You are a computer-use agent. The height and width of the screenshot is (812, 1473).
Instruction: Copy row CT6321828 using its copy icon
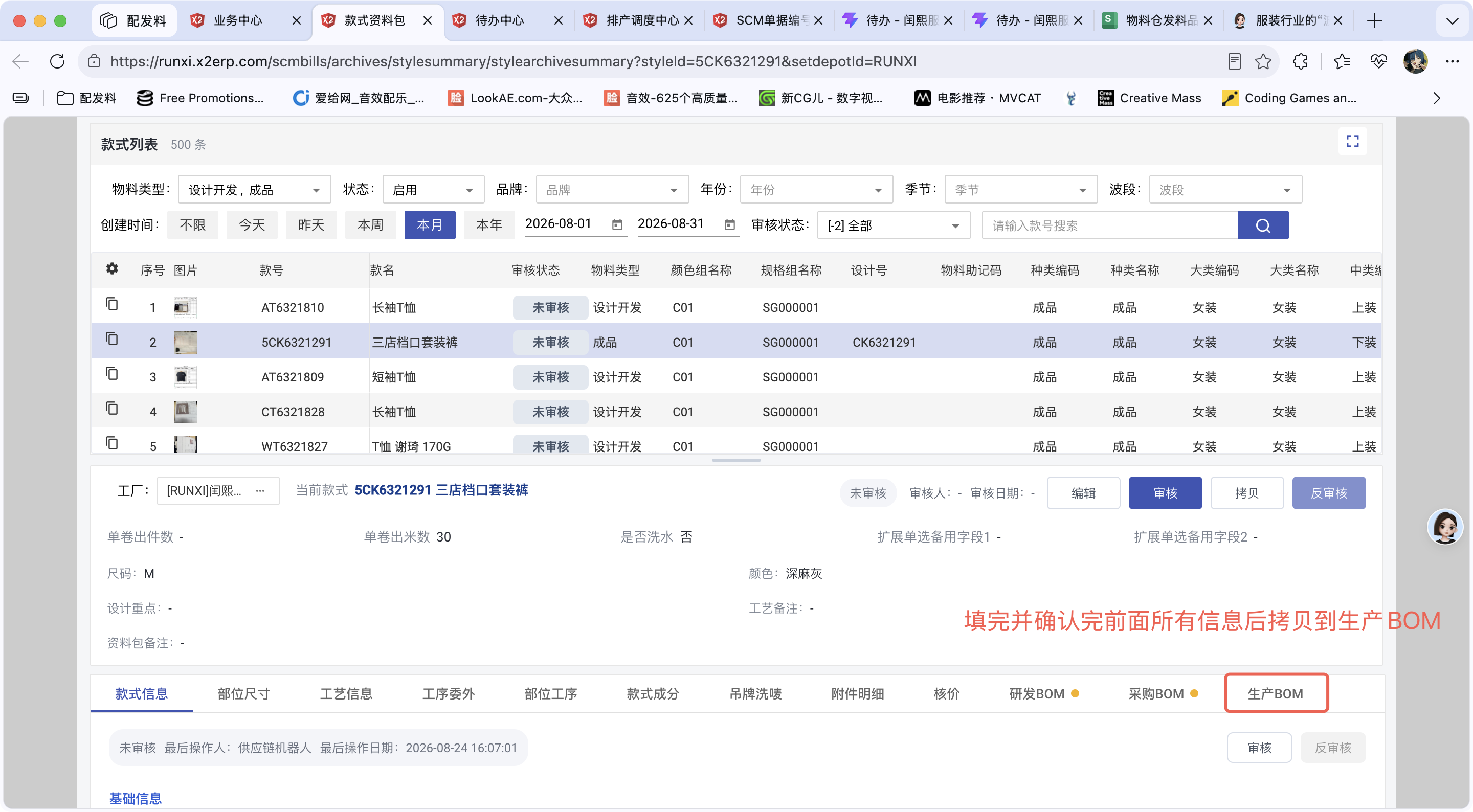(112, 408)
